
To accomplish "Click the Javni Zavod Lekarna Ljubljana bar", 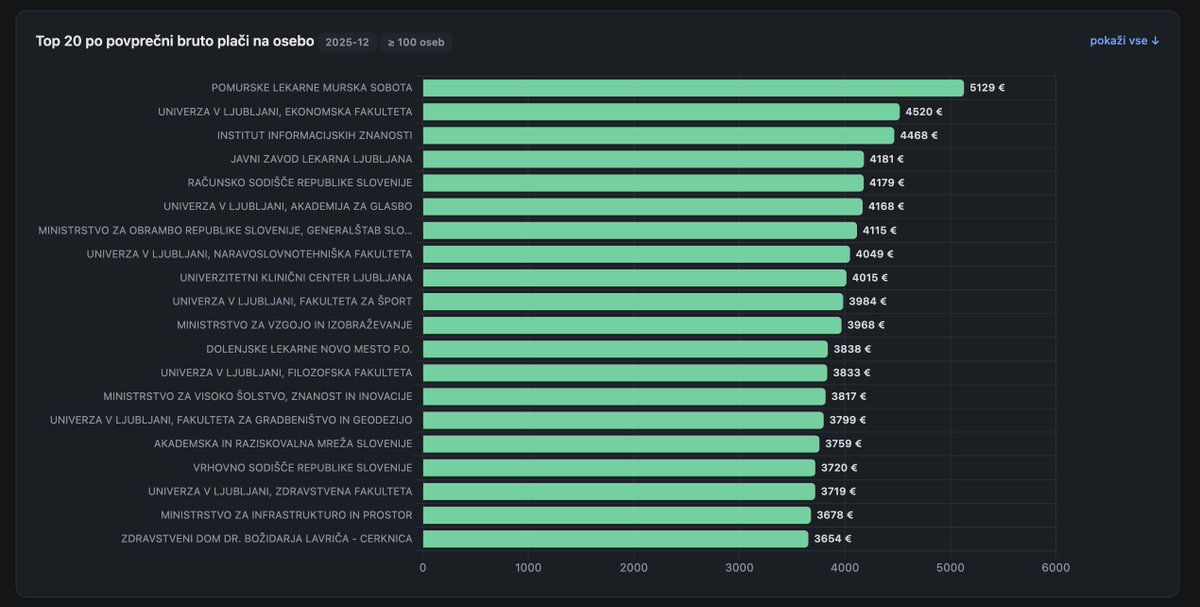I will pyautogui.click(x=643, y=159).
